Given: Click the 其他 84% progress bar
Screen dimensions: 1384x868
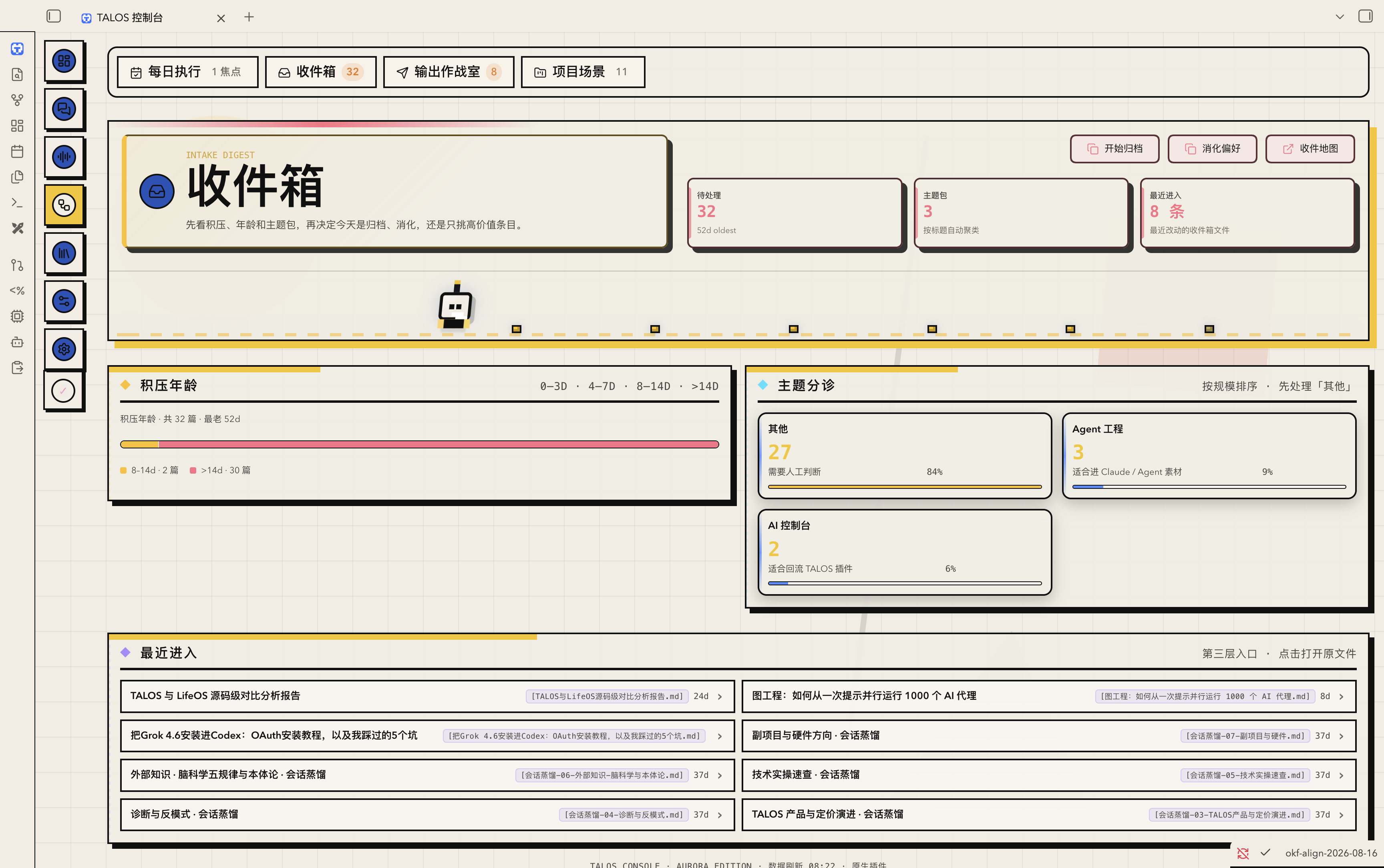Looking at the screenshot, I should pos(905,487).
